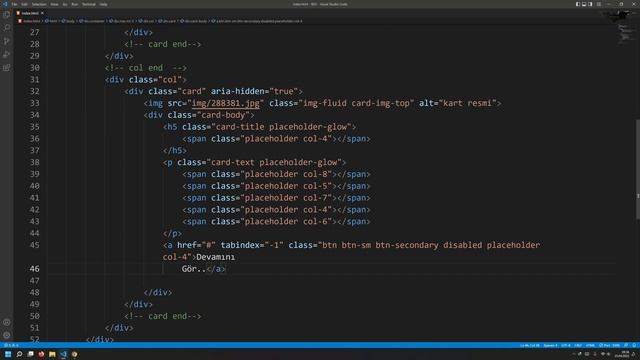This screenshot has height=360, width=640.
Task: Toggle bottom panel layout icon
Action: [x=584, y=4]
